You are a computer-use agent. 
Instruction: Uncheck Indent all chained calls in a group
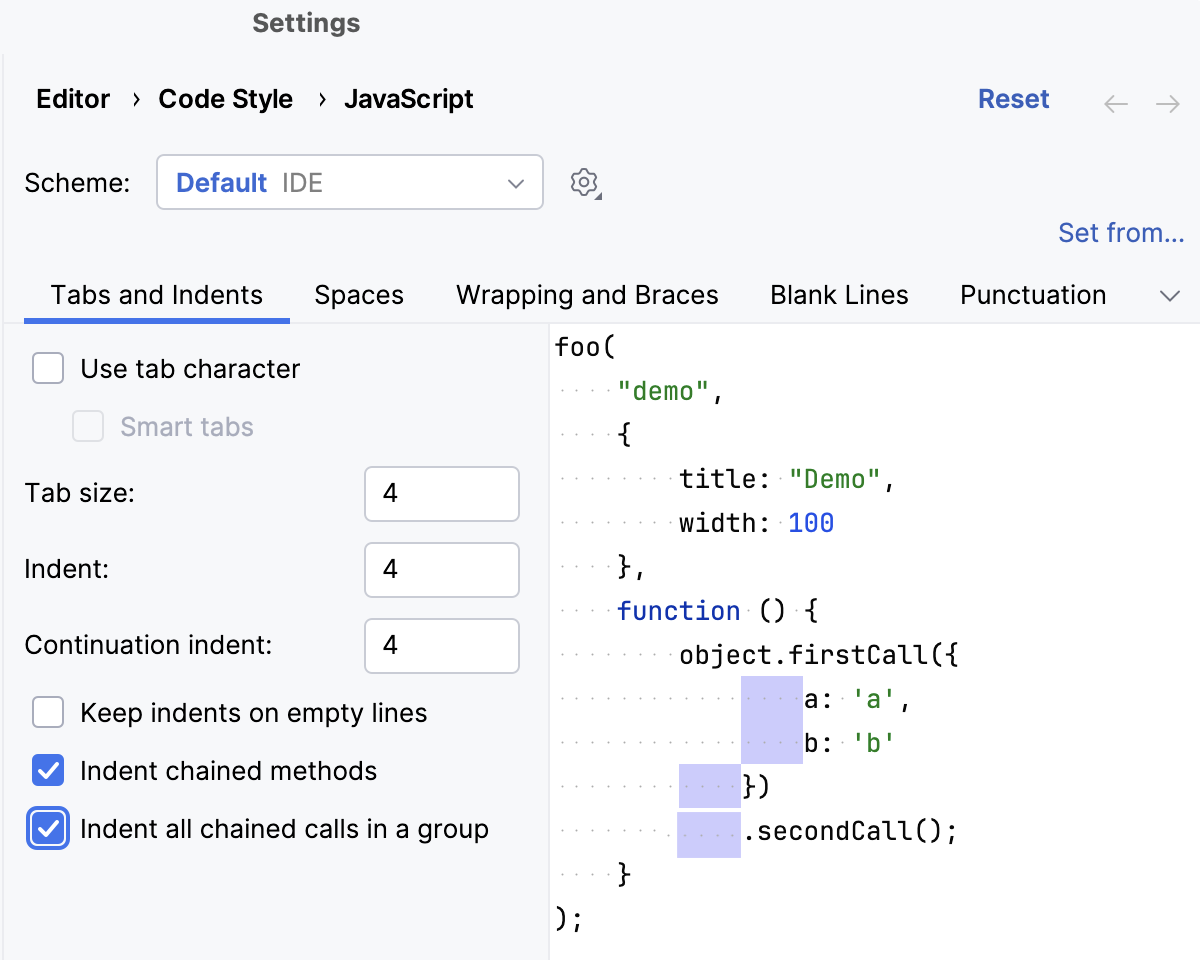48,828
